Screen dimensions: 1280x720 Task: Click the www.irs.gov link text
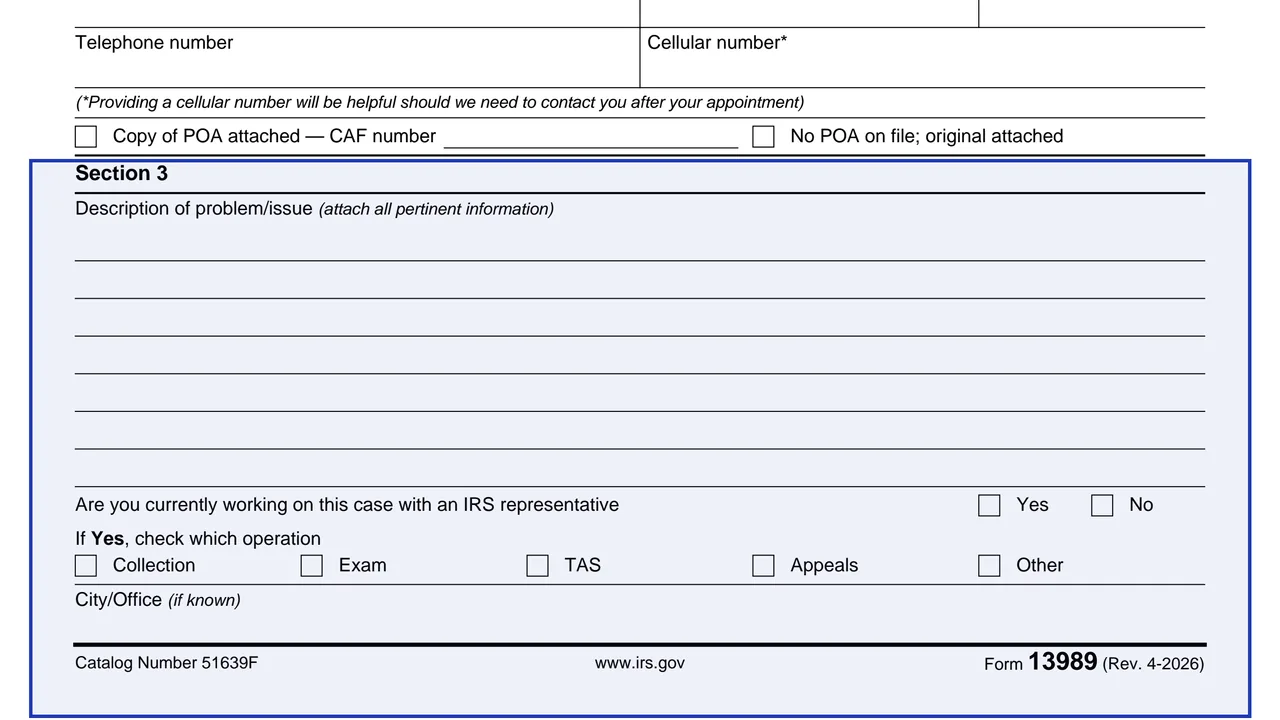(640, 663)
